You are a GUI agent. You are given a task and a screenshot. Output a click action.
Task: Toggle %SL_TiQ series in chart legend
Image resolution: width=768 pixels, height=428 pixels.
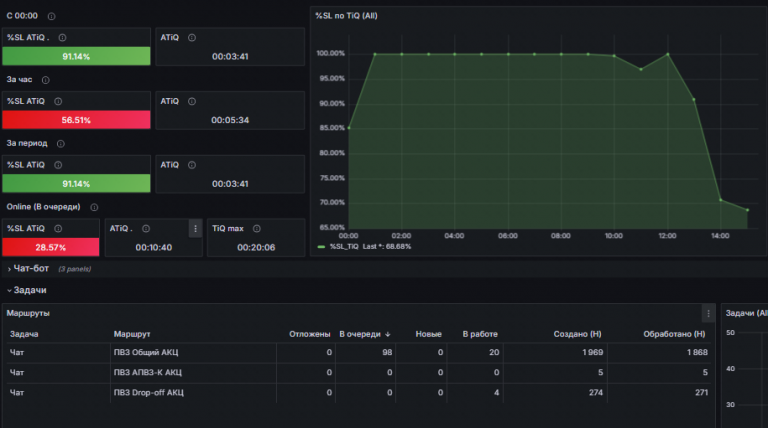tap(344, 247)
